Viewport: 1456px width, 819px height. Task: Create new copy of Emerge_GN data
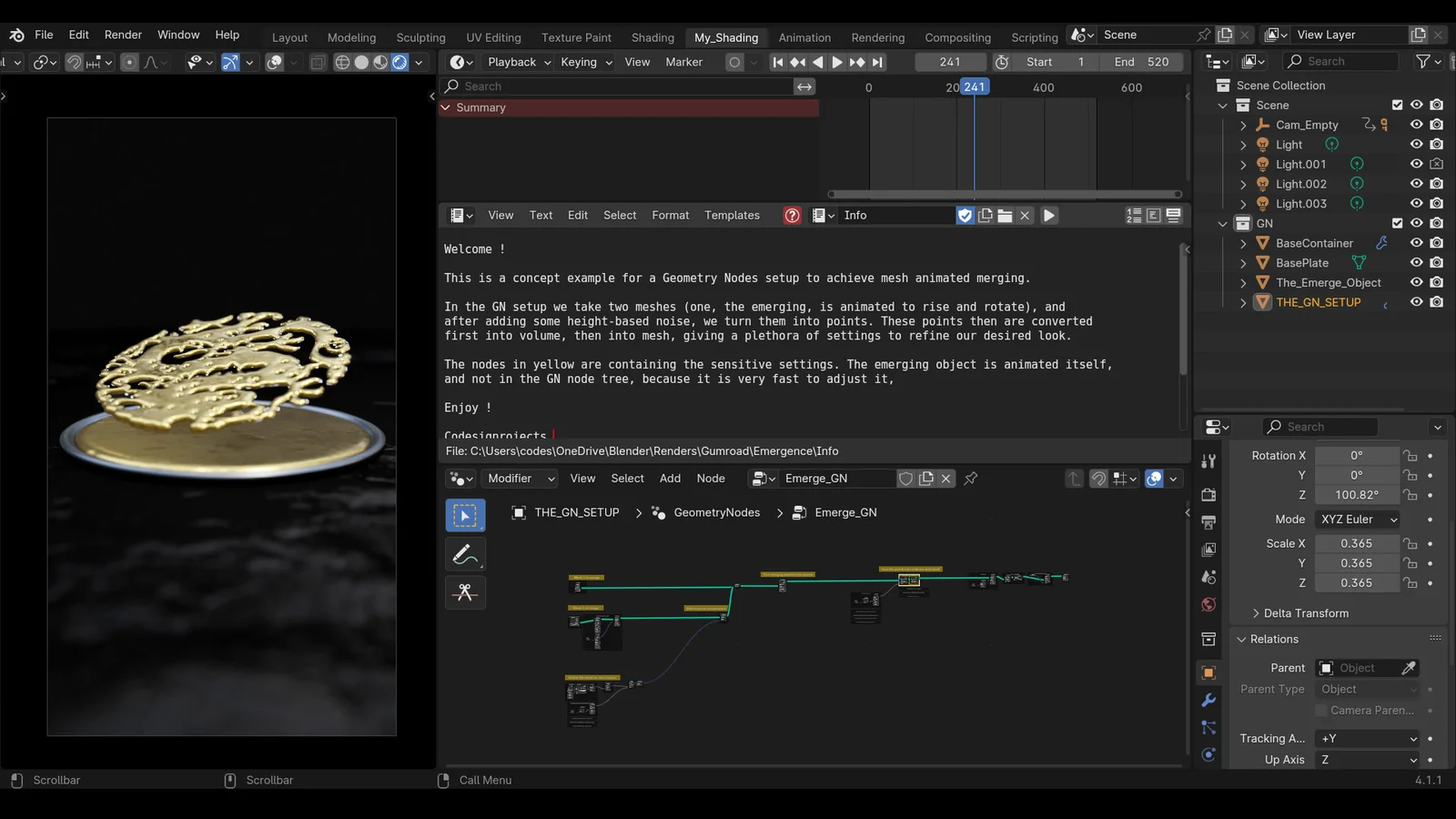pos(925,478)
